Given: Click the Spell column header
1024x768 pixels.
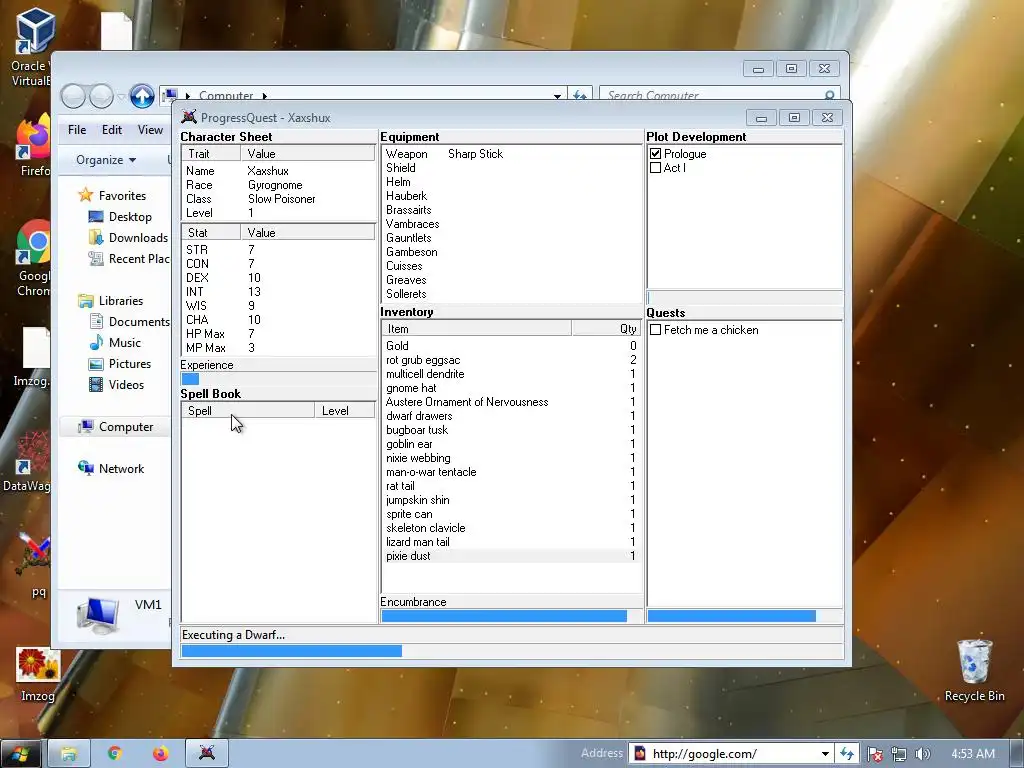Looking at the screenshot, I should coord(248,410).
